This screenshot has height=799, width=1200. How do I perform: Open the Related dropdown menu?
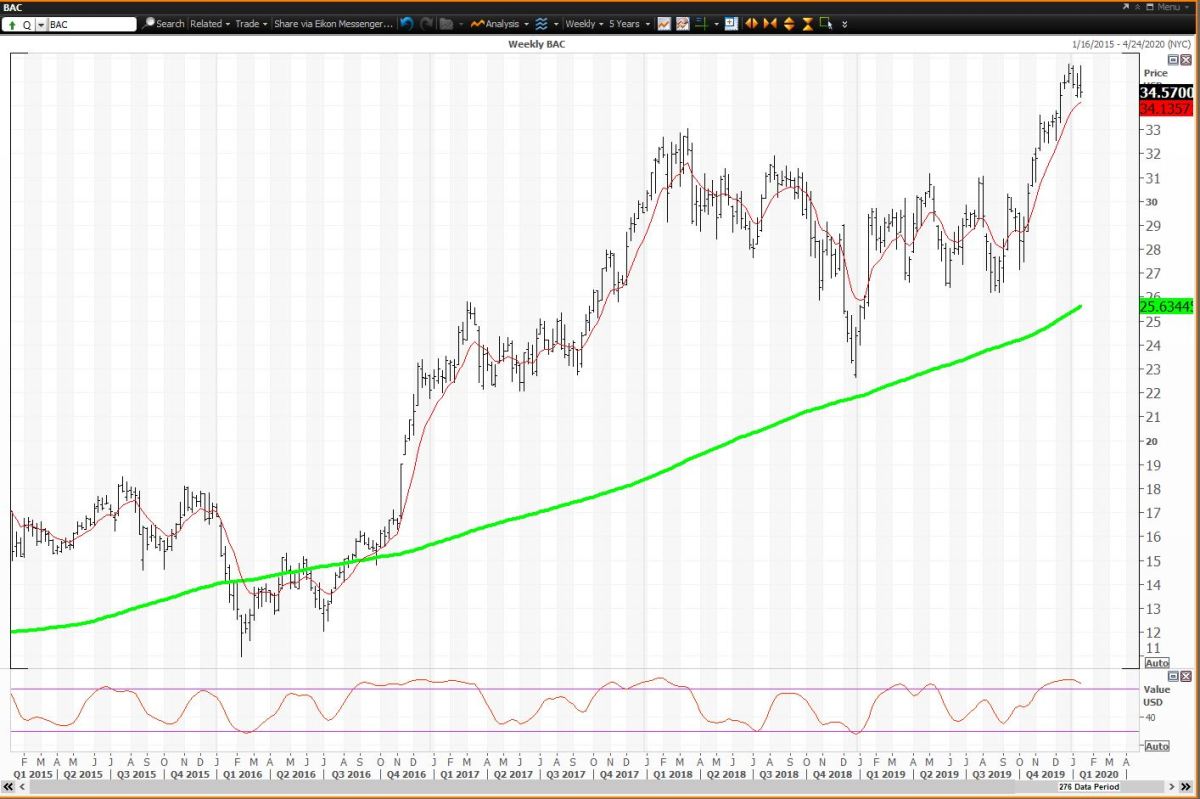[x=210, y=23]
